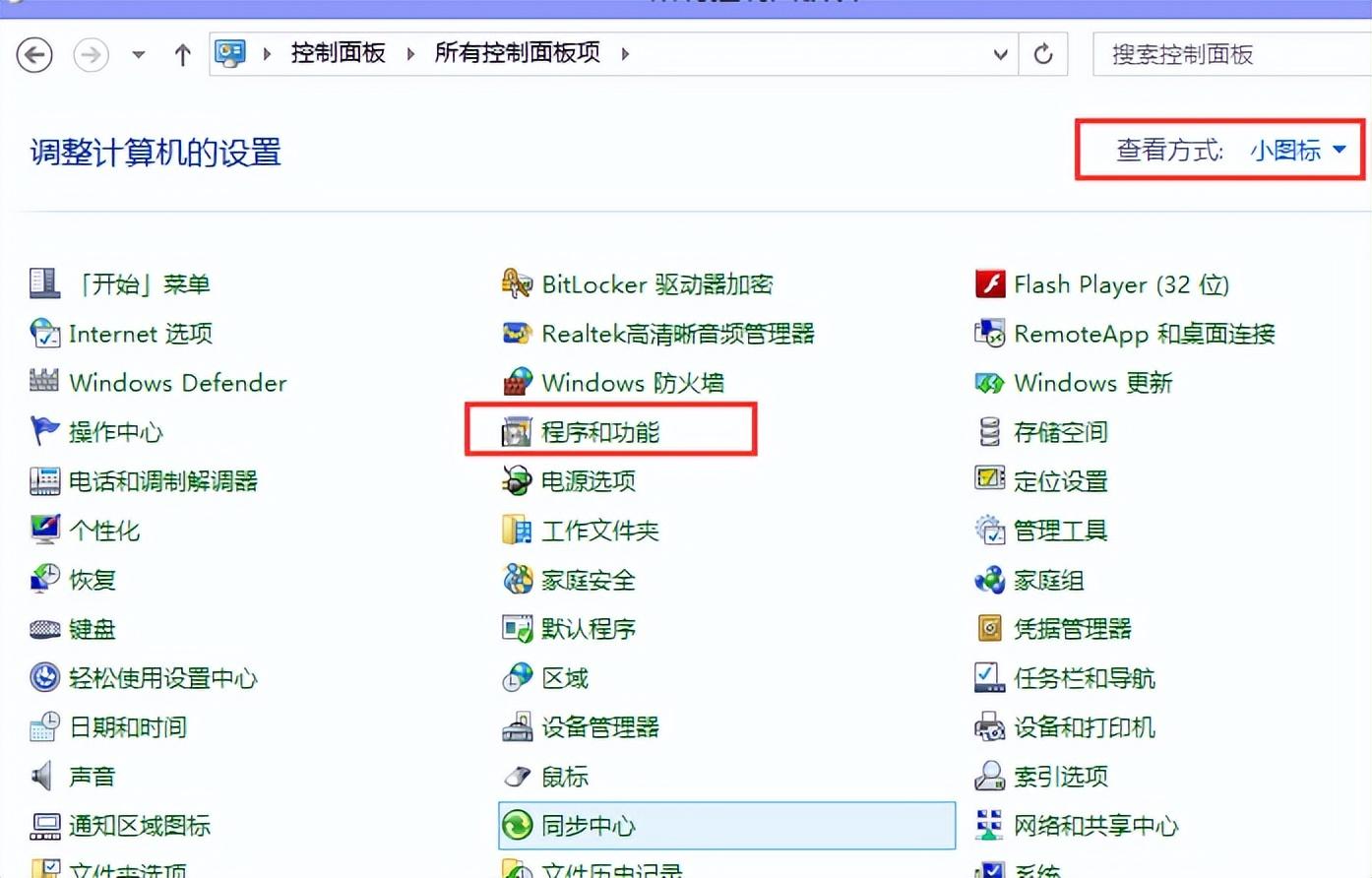Click 家庭组 link
This screenshot has height=878, width=1372.
(x=1049, y=580)
